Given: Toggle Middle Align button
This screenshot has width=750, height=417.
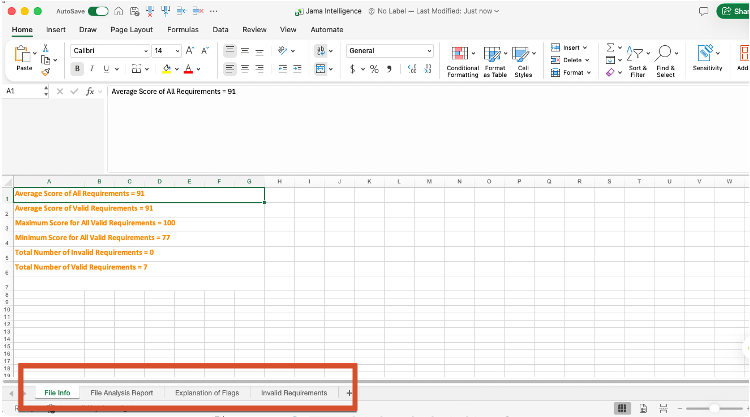Looking at the screenshot, I should coord(245,50).
